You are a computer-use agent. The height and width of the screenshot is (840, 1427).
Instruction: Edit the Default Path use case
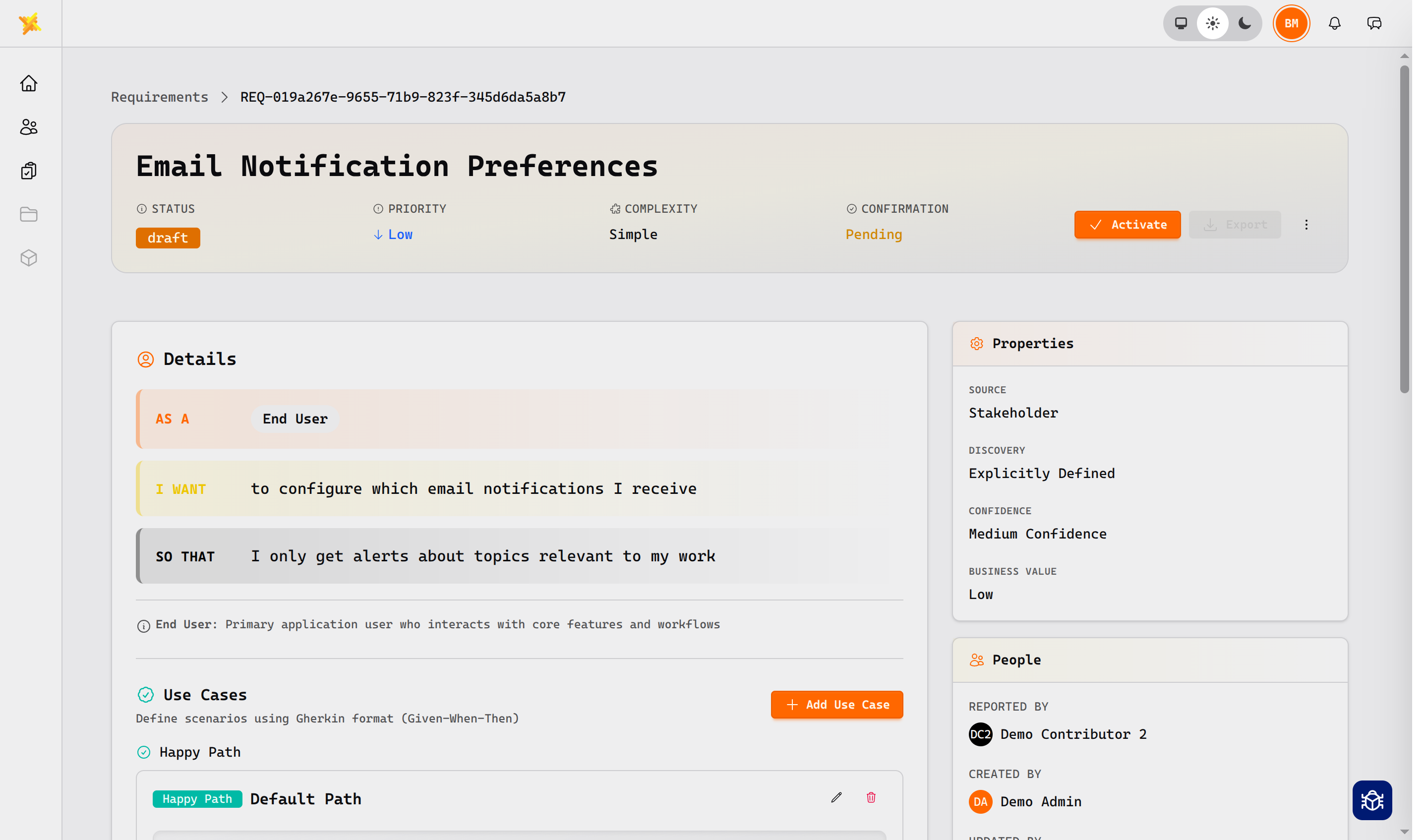tap(836, 797)
